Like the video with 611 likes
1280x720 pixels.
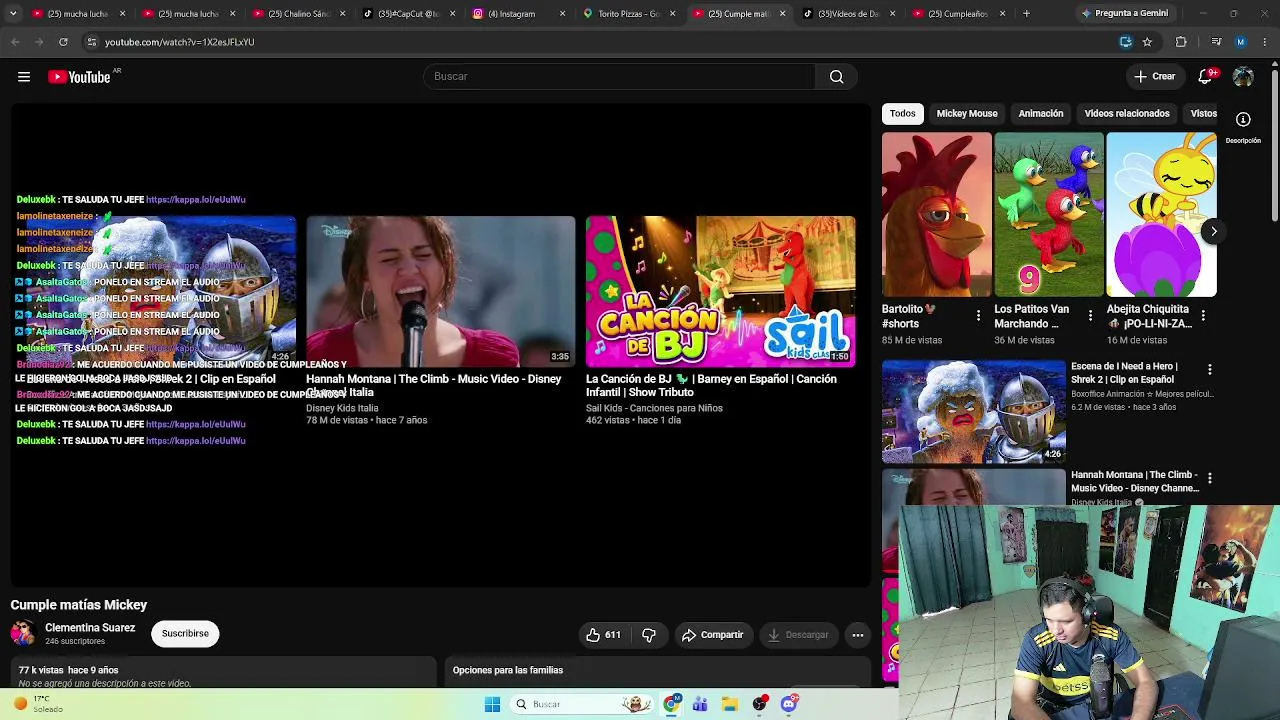(x=603, y=635)
